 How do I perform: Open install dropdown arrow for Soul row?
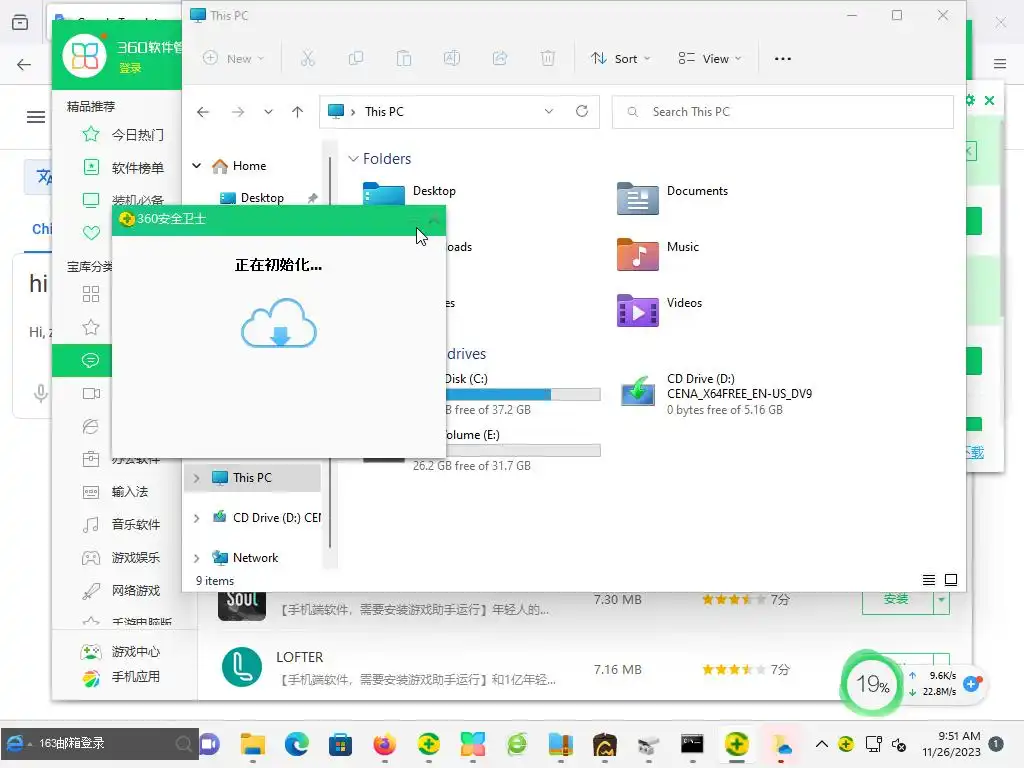pyautogui.click(x=941, y=599)
